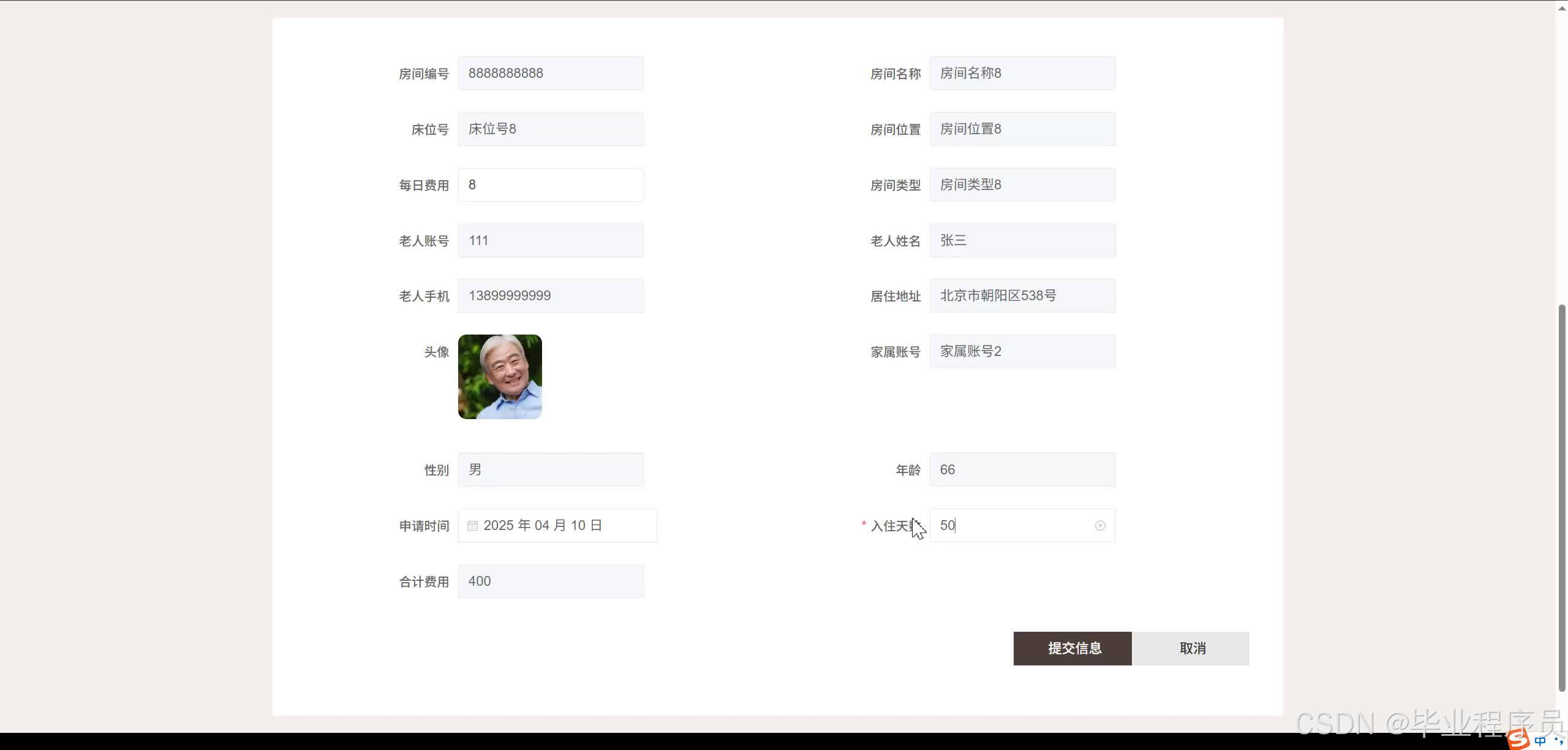Focus the 年龄 field showing 66

click(1021, 469)
